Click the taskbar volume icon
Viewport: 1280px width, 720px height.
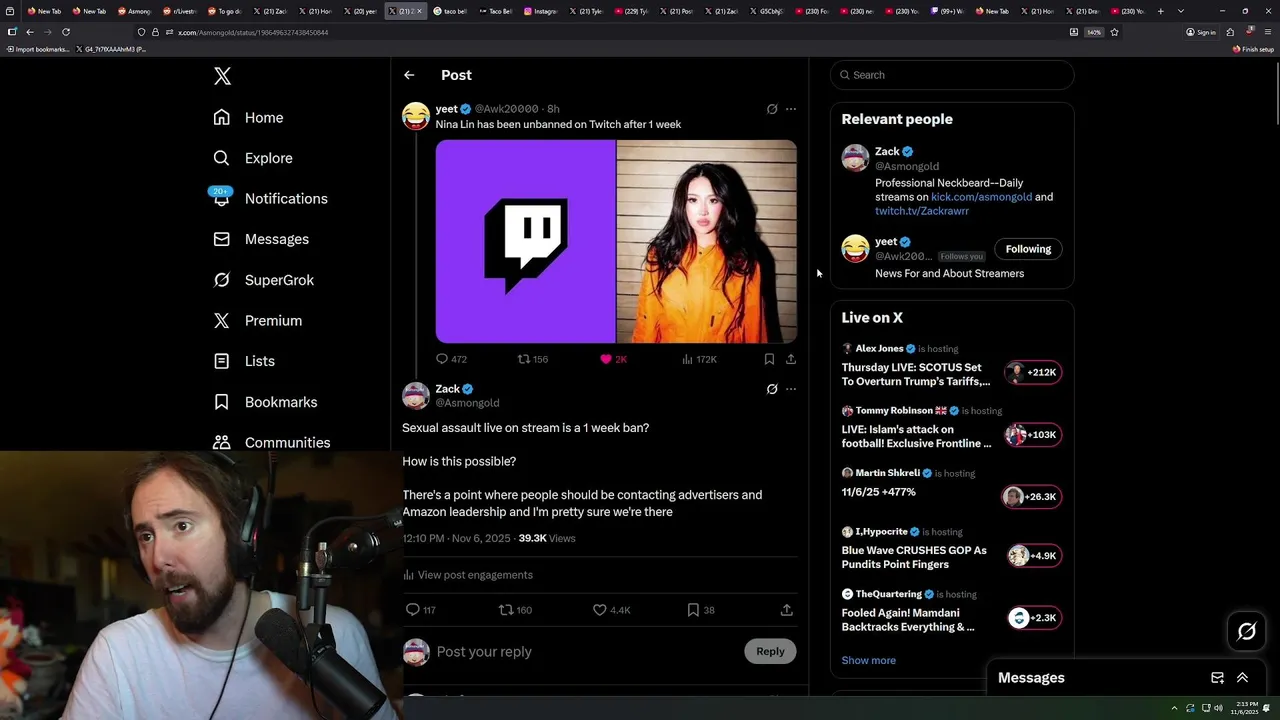coord(1218,708)
